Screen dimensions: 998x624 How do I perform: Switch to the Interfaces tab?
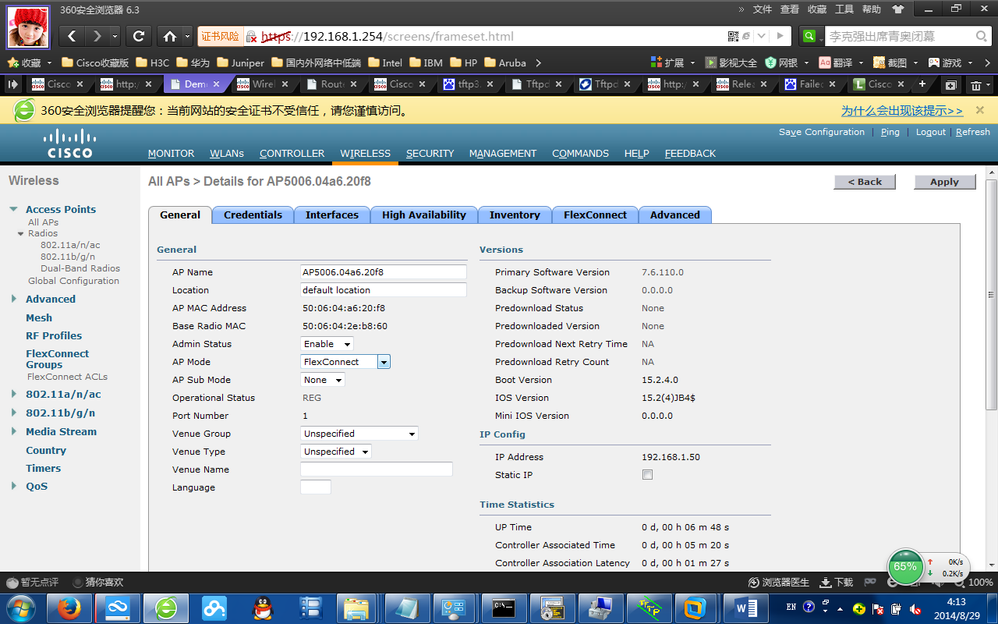click(x=332, y=215)
